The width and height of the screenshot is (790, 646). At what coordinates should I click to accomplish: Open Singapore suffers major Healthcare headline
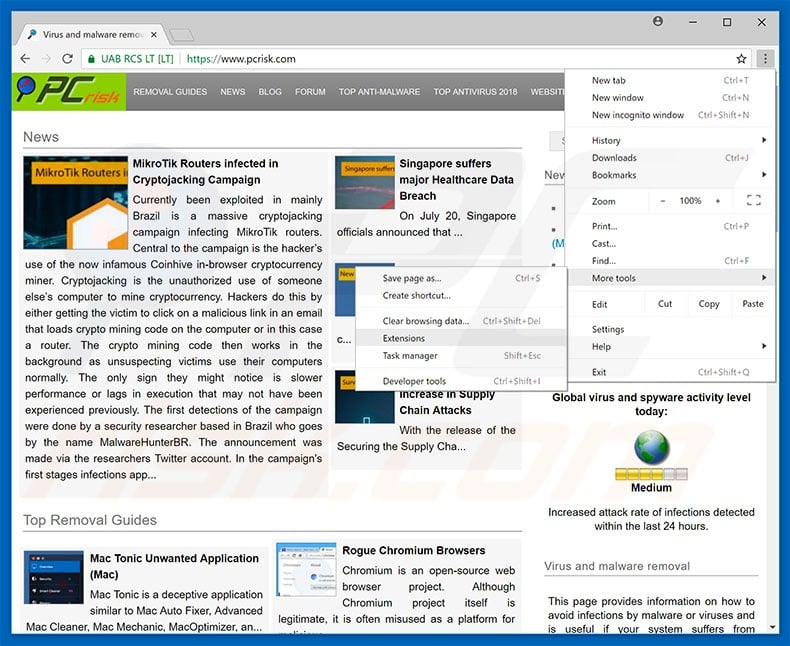pyautogui.click(x=456, y=179)
